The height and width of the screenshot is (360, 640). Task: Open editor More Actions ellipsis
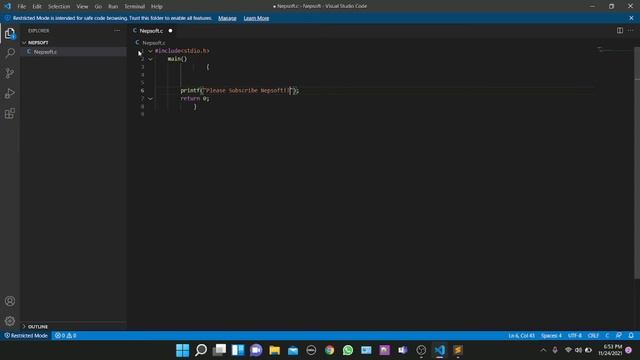[x=631, y=31]
